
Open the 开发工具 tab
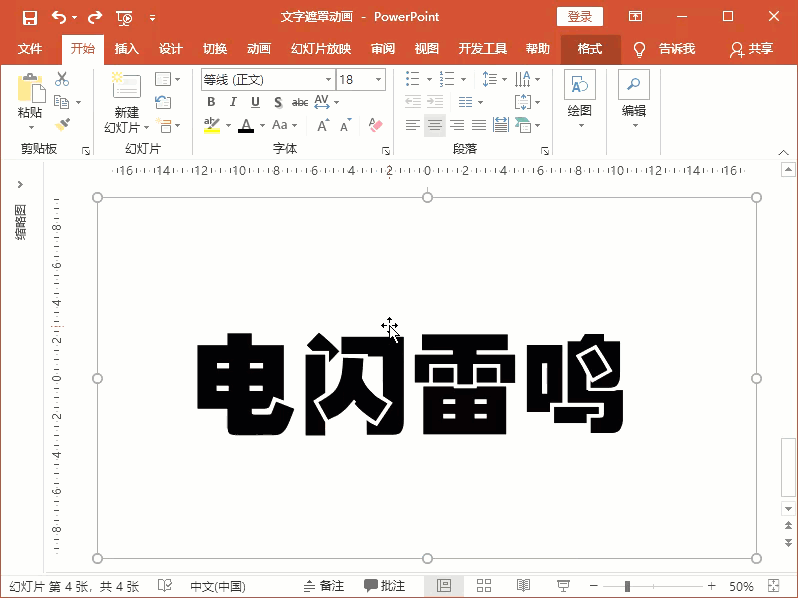tap(482, 49)
